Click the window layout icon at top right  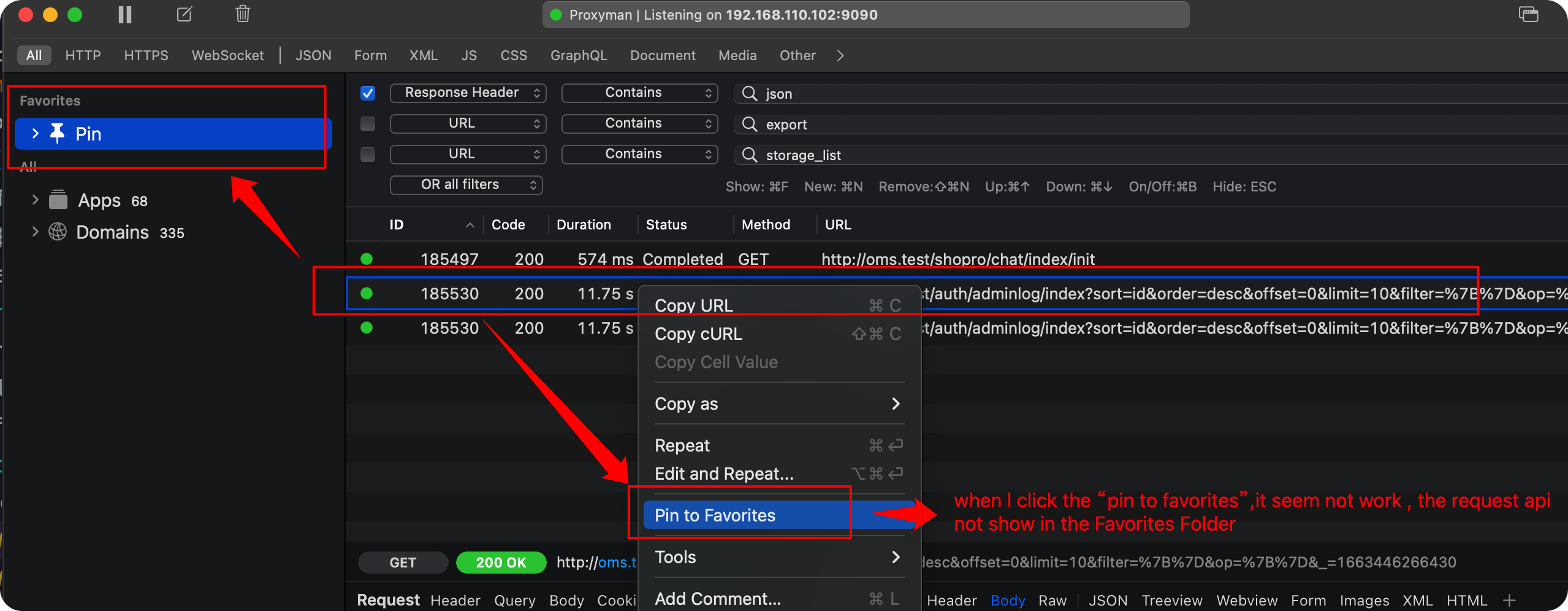coord(1528,14)
